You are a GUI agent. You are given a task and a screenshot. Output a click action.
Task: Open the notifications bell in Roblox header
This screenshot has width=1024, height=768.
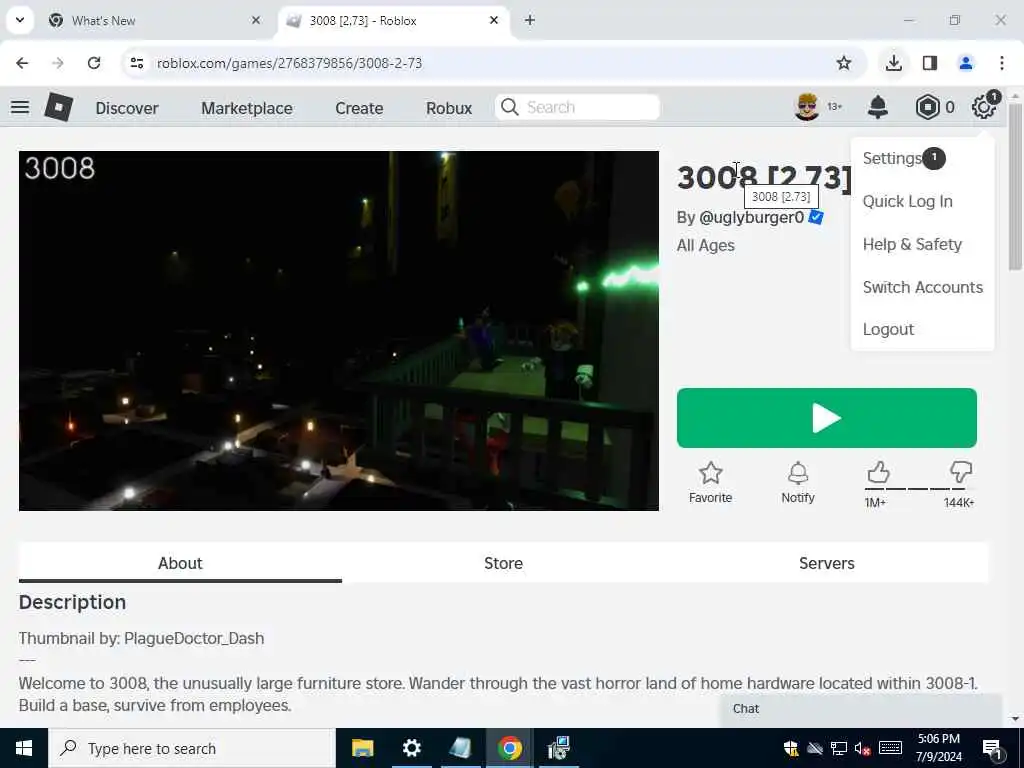(878, 107)
